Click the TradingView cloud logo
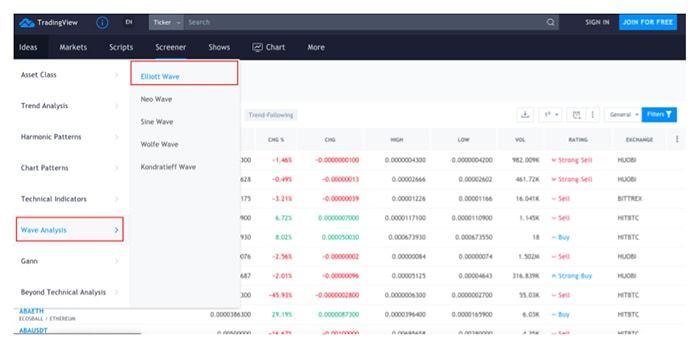The width and height of the screenshot is (700, 363). pos(27,22)
